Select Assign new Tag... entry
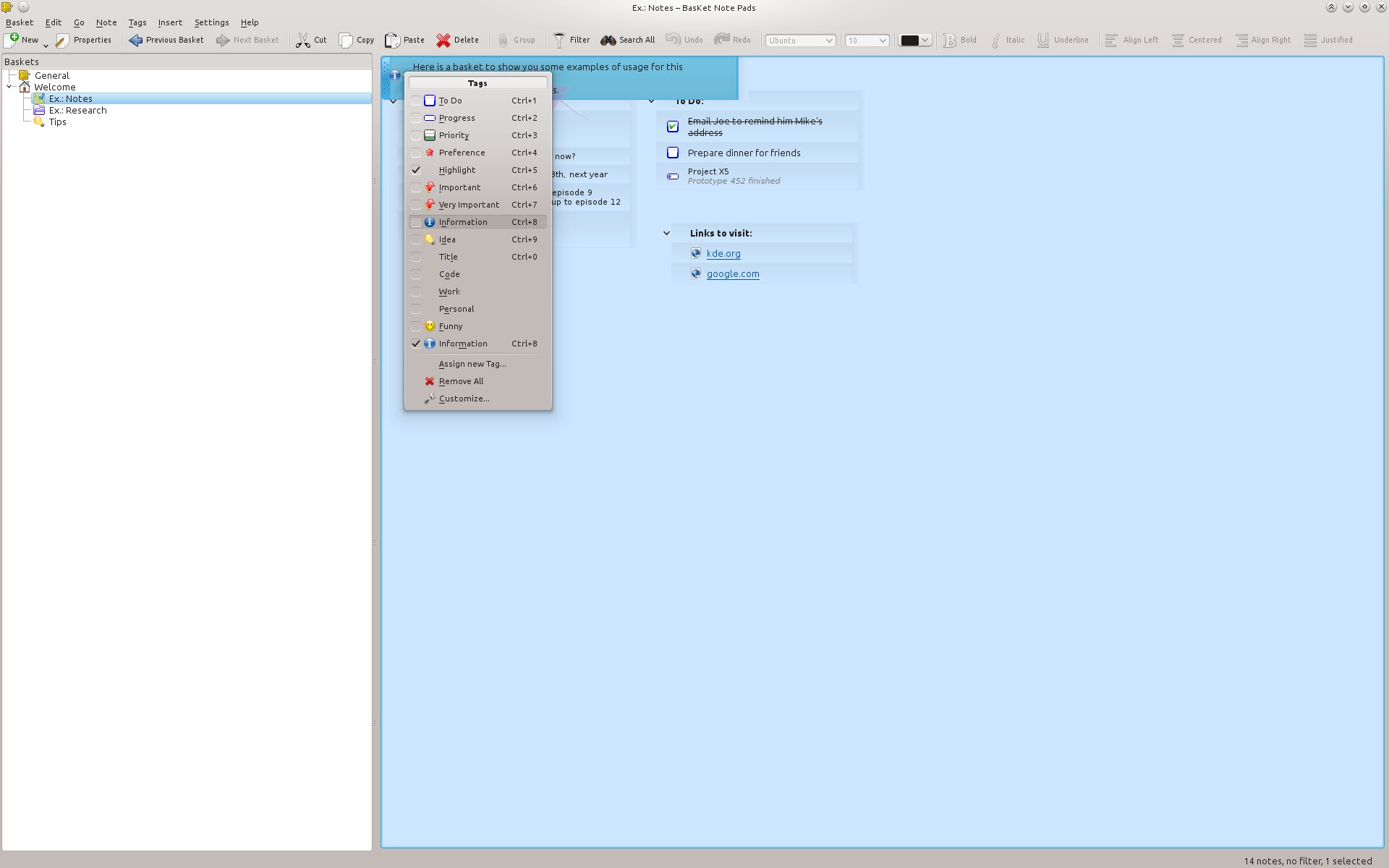1389x868 pixels. tap(477, 364)
